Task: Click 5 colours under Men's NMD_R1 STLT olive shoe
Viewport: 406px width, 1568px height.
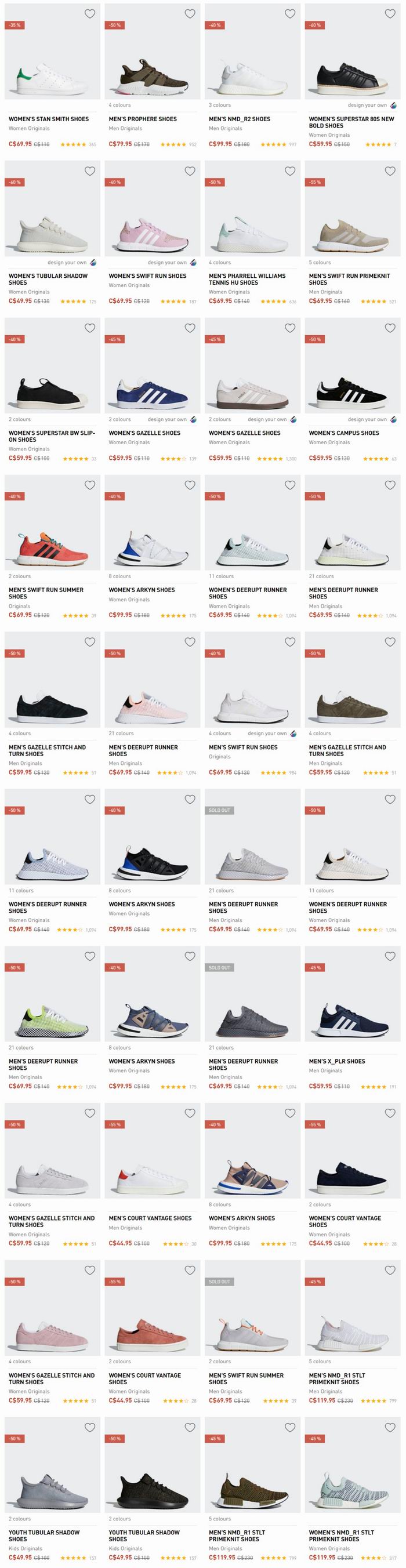Action: pos(220,1519)
